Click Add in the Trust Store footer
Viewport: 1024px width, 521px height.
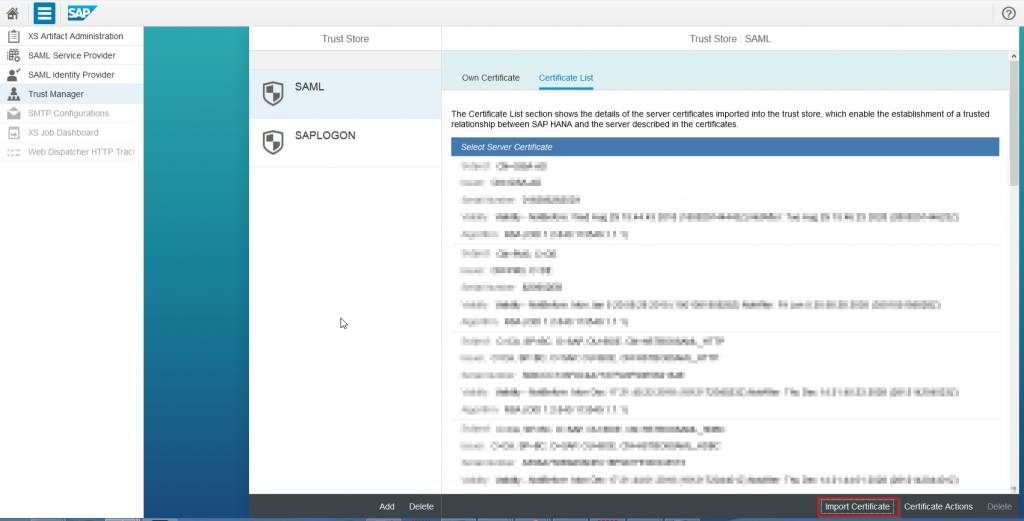387,507
